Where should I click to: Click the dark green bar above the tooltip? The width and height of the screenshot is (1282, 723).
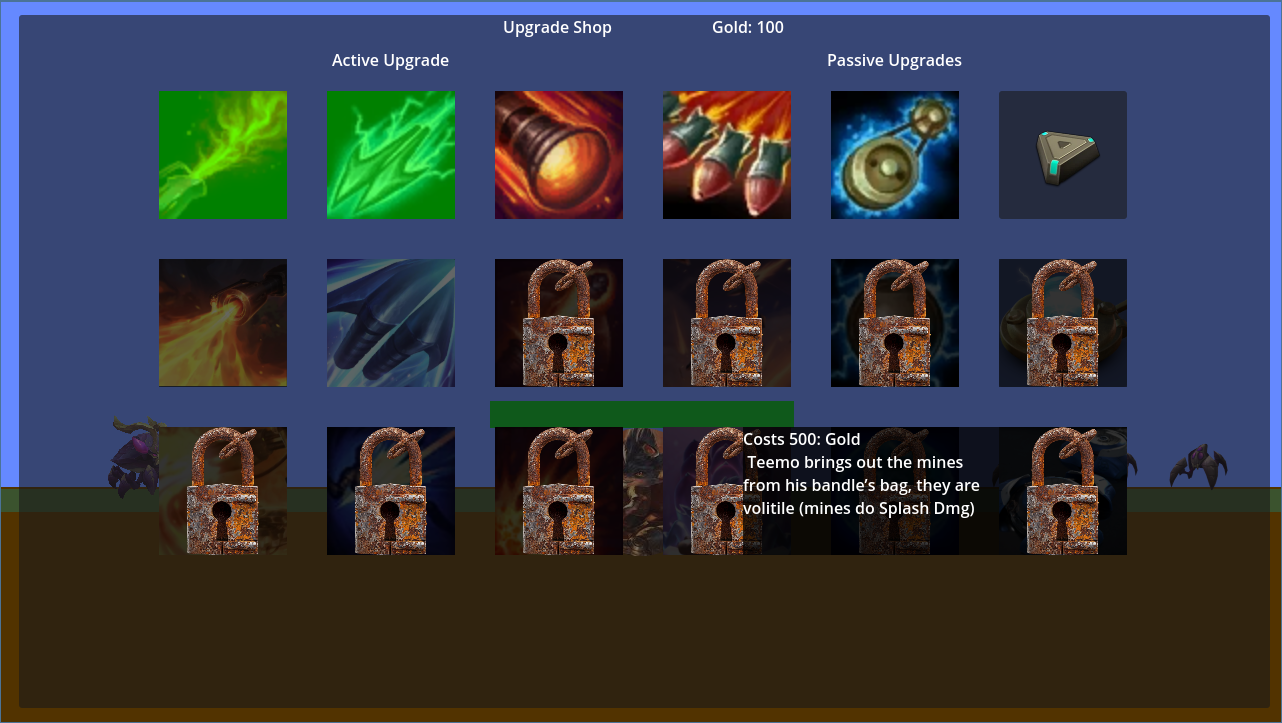coord(642,414)
